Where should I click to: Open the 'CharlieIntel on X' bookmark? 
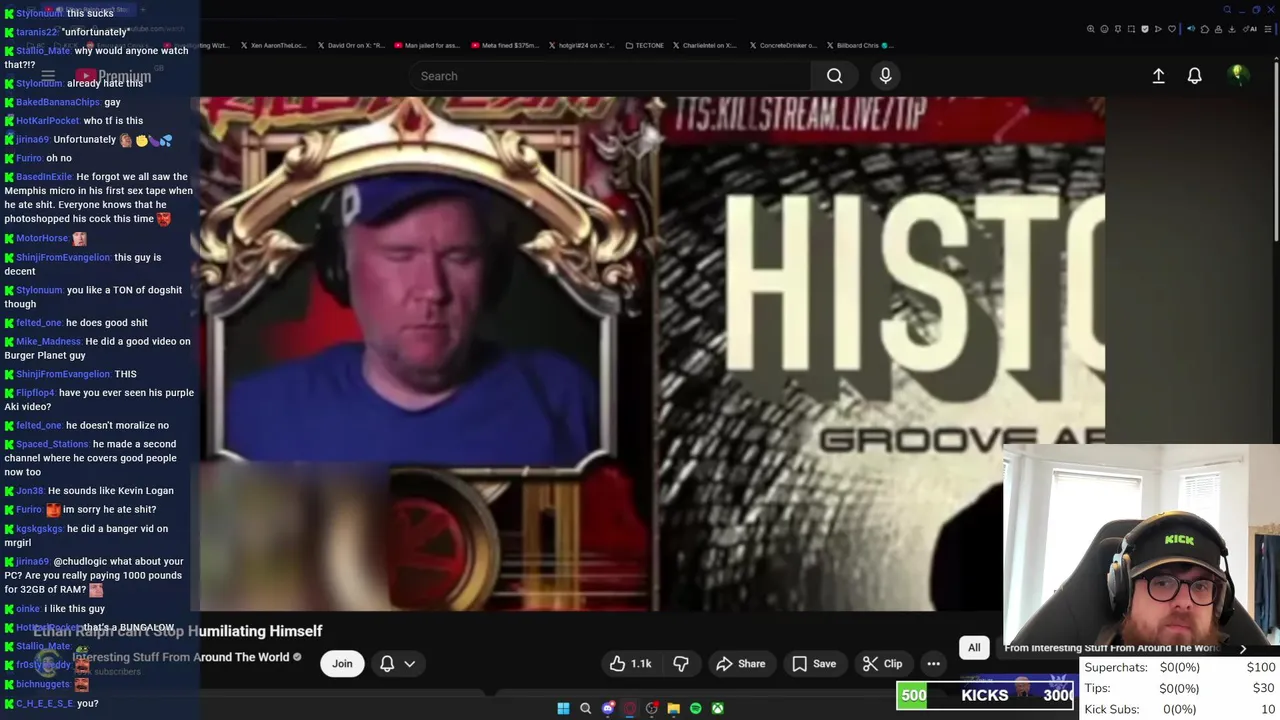[704, 45]
